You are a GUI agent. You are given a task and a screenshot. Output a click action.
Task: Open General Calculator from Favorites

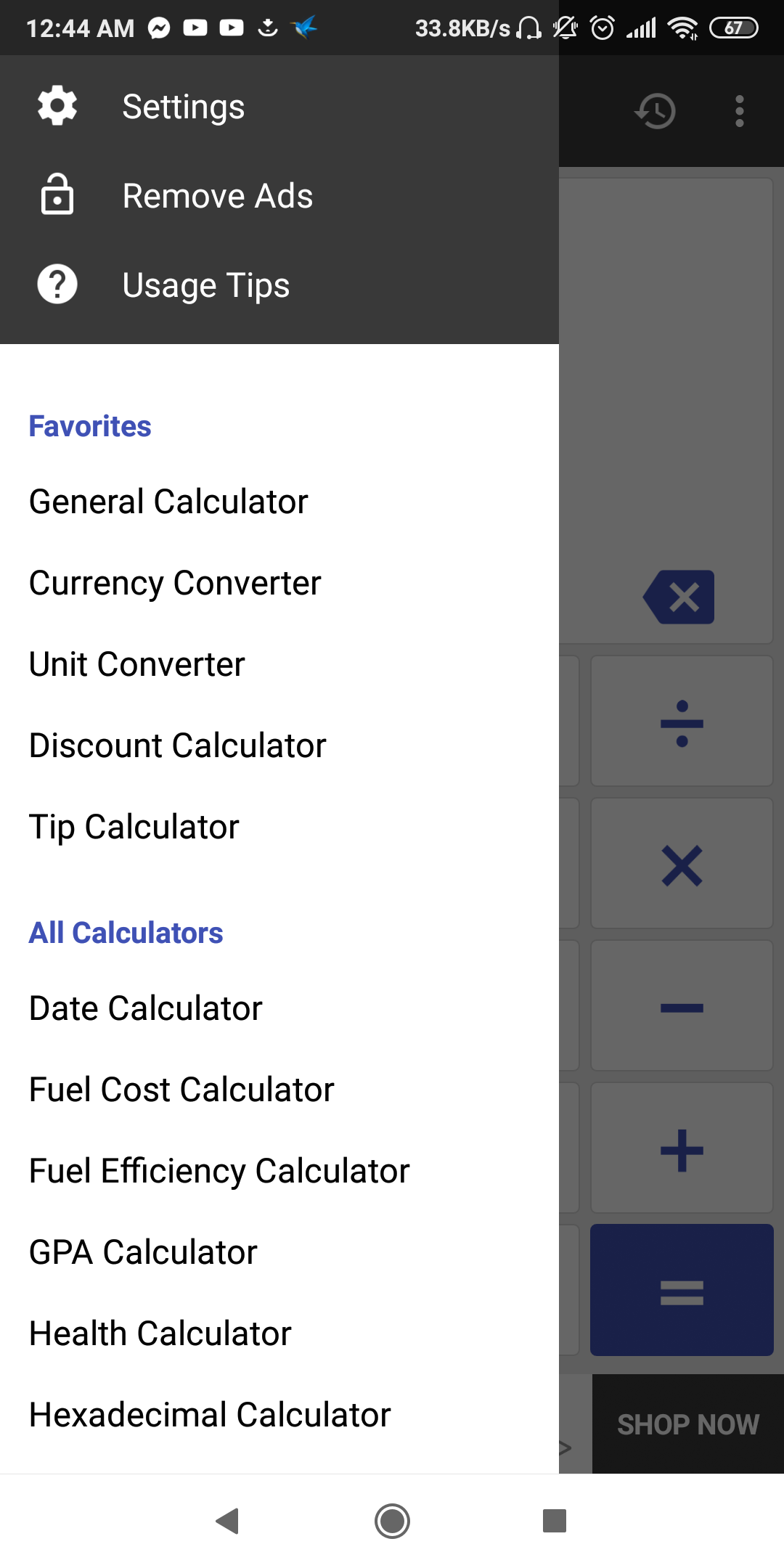tap(168, 502)
